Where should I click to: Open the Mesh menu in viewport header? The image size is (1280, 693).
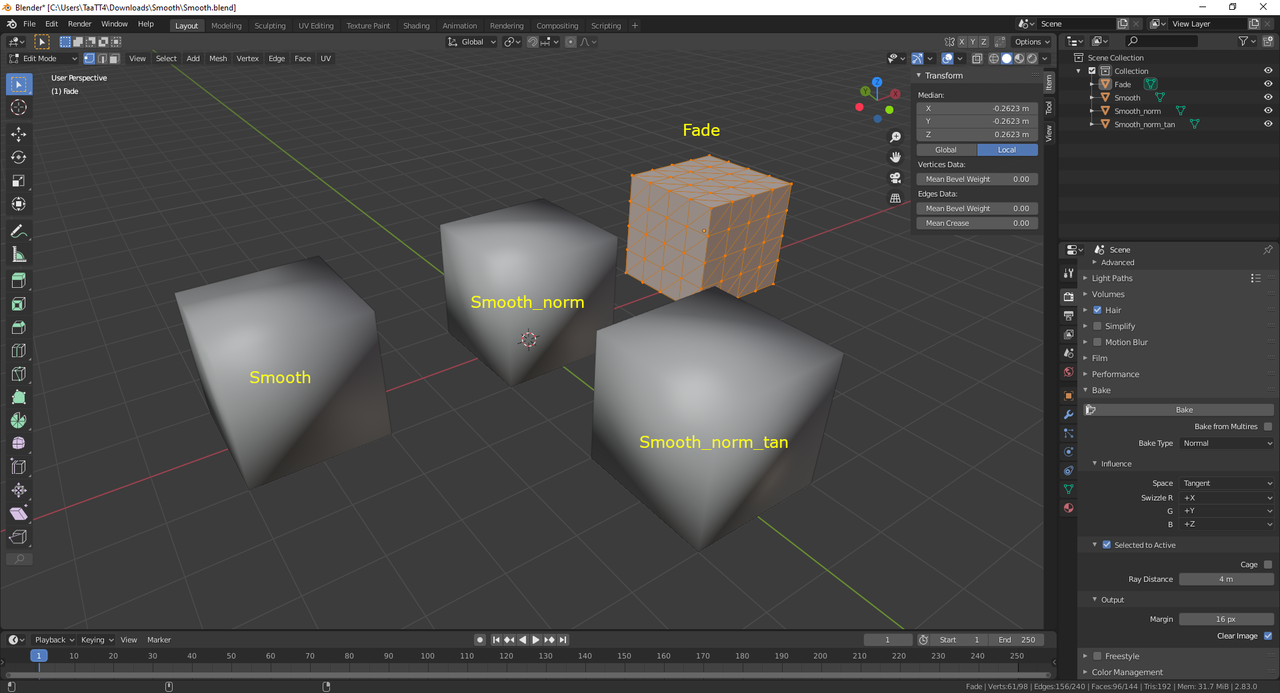coord(218,58)
